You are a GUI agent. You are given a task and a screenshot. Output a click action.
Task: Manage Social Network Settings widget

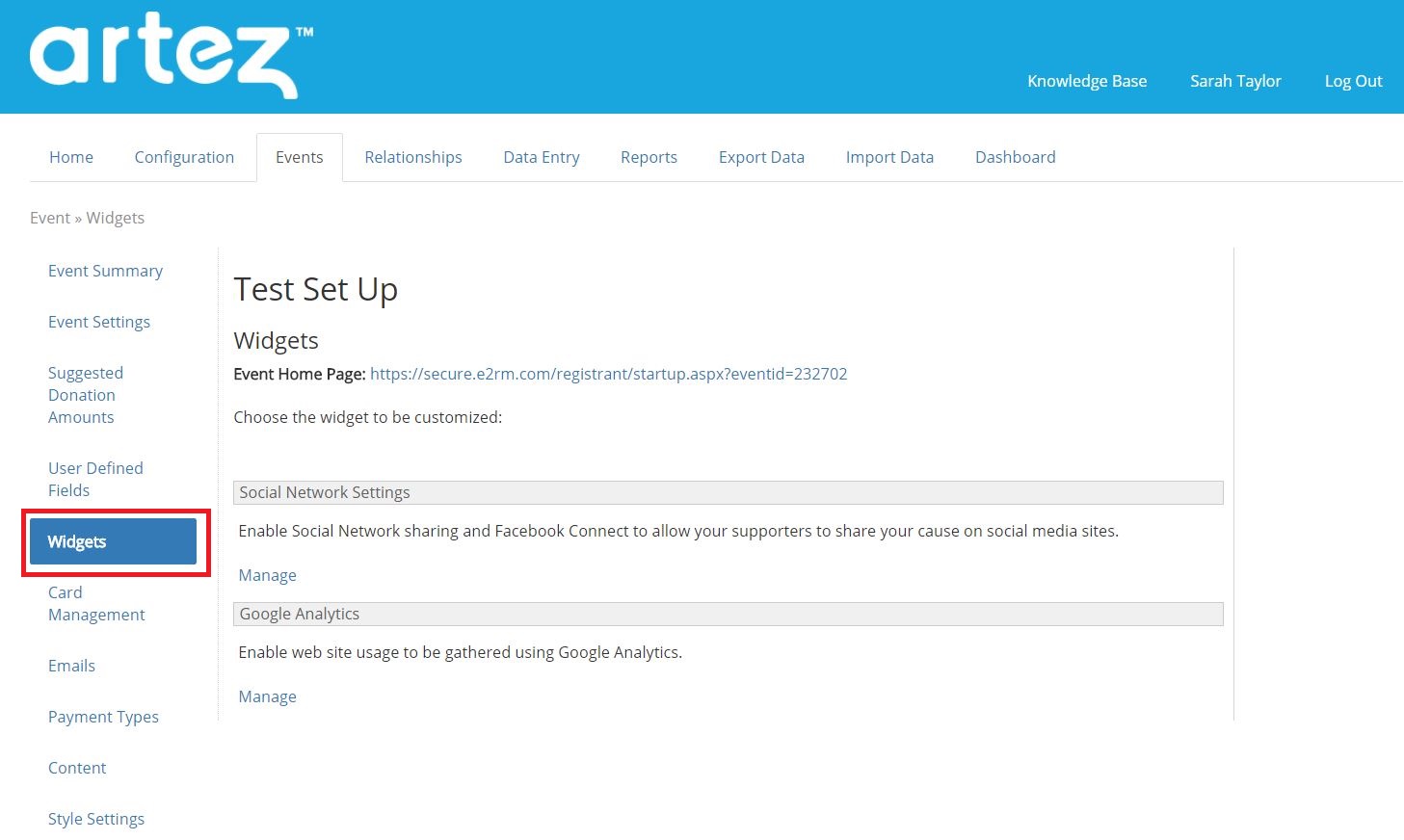coord(267,575)
